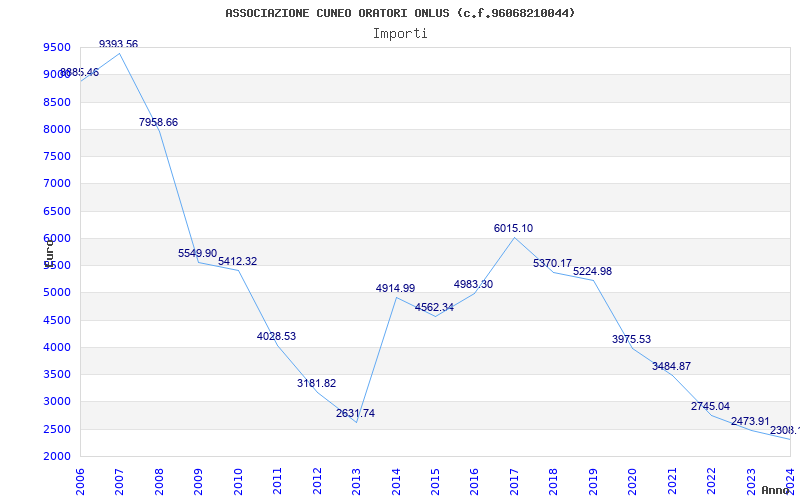Select the 8500 y-axis tick label
This screenshot has height=500, width=800.
coord(57,103)
